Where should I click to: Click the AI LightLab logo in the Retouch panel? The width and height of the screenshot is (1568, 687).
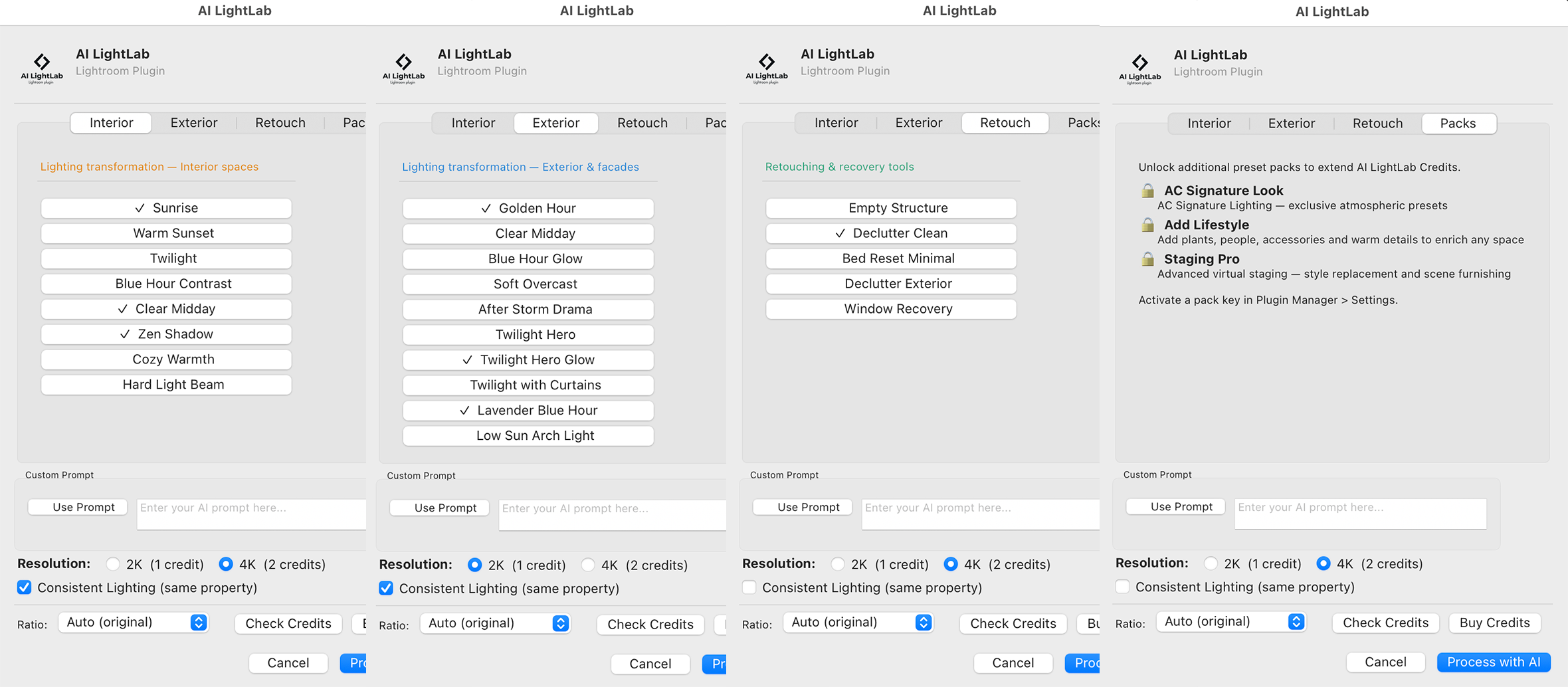[x=767, y=66]
